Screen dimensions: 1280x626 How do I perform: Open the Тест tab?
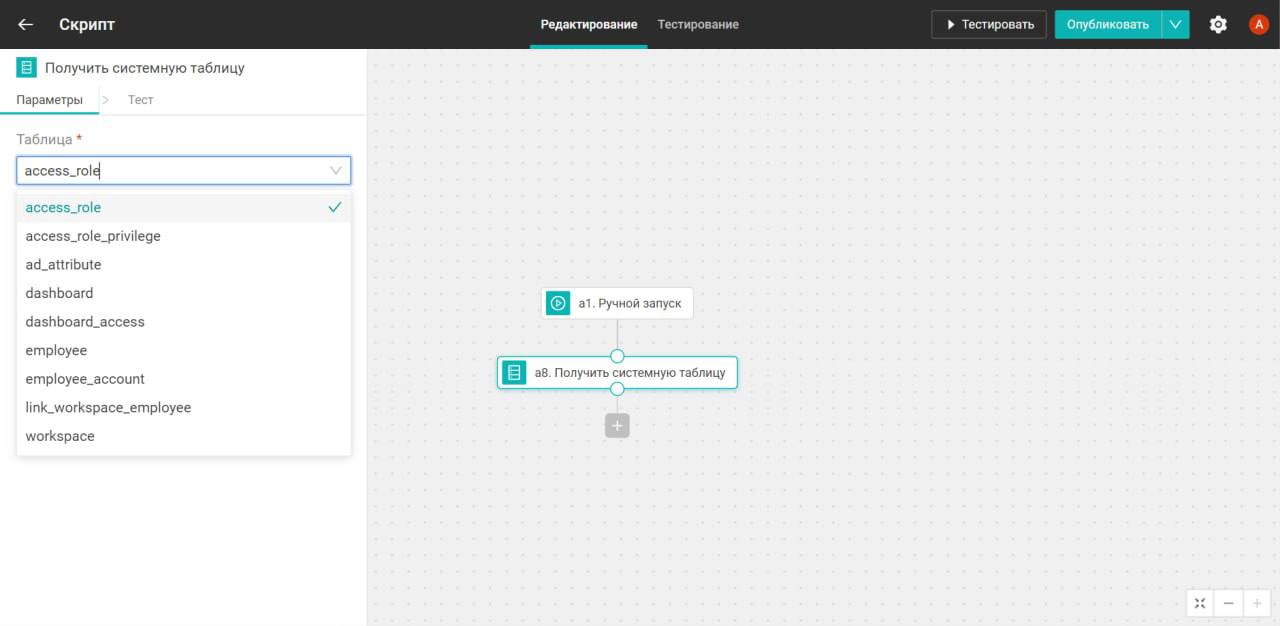141,100
